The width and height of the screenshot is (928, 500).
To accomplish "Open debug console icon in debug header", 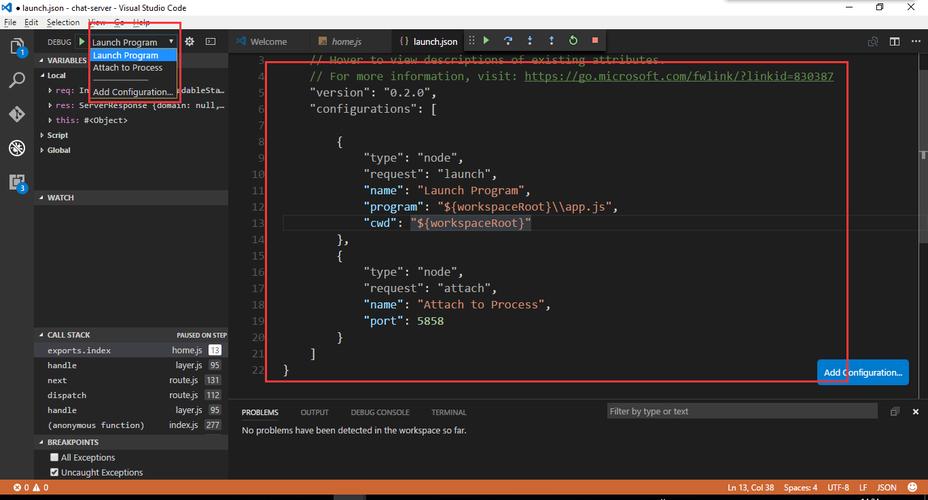I will coord(211,41).
